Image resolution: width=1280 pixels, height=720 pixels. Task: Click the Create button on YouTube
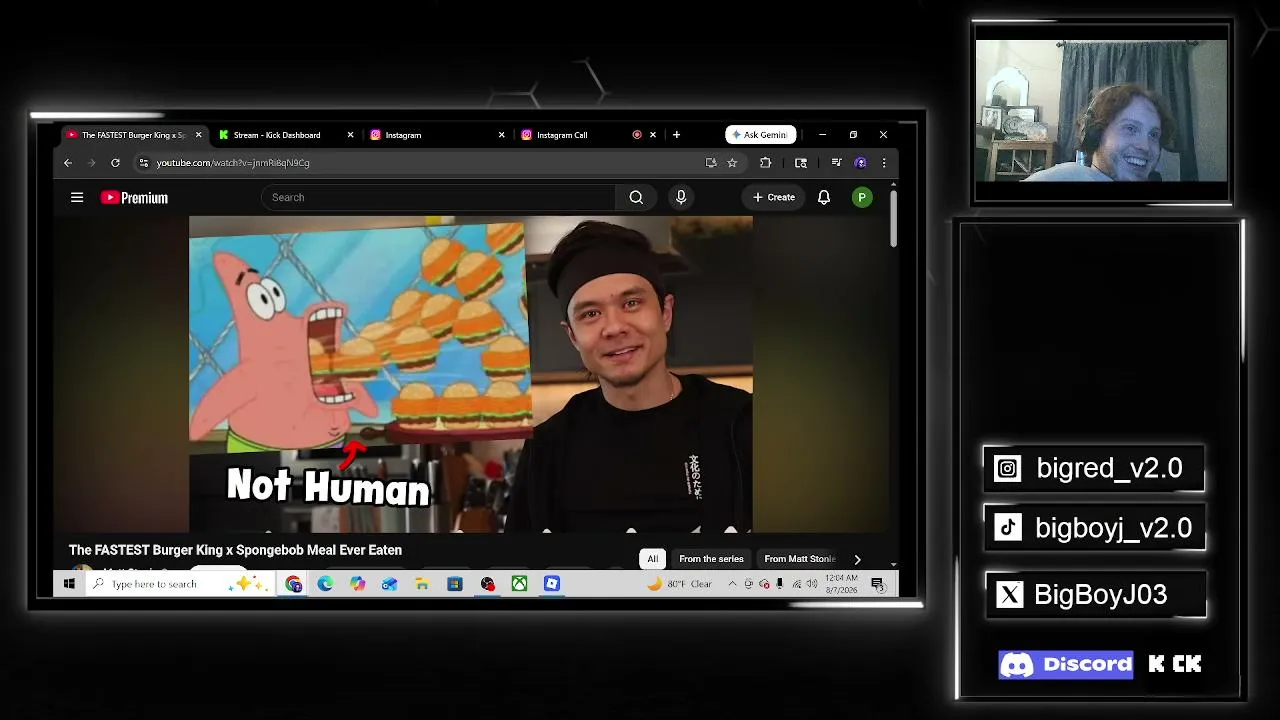click(x=774, y=197)
